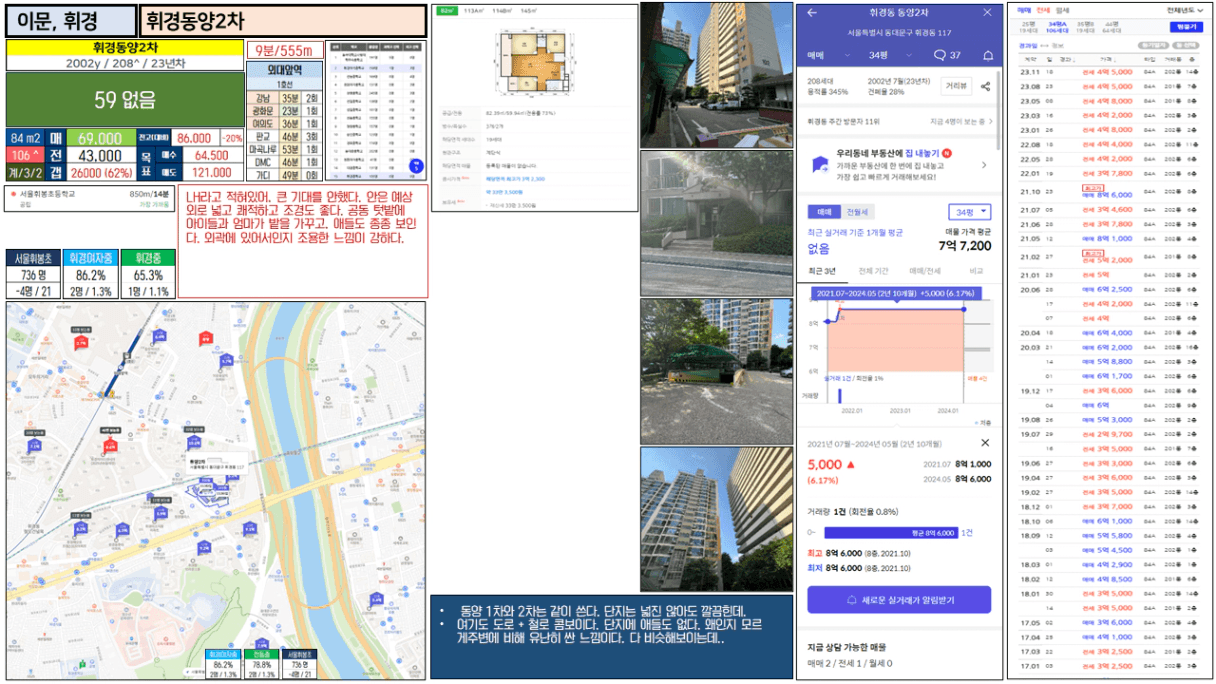Select the 113A㎡ tab in the floor plan panel
The image size is (1216, 684).
click(x=474, y=10)
